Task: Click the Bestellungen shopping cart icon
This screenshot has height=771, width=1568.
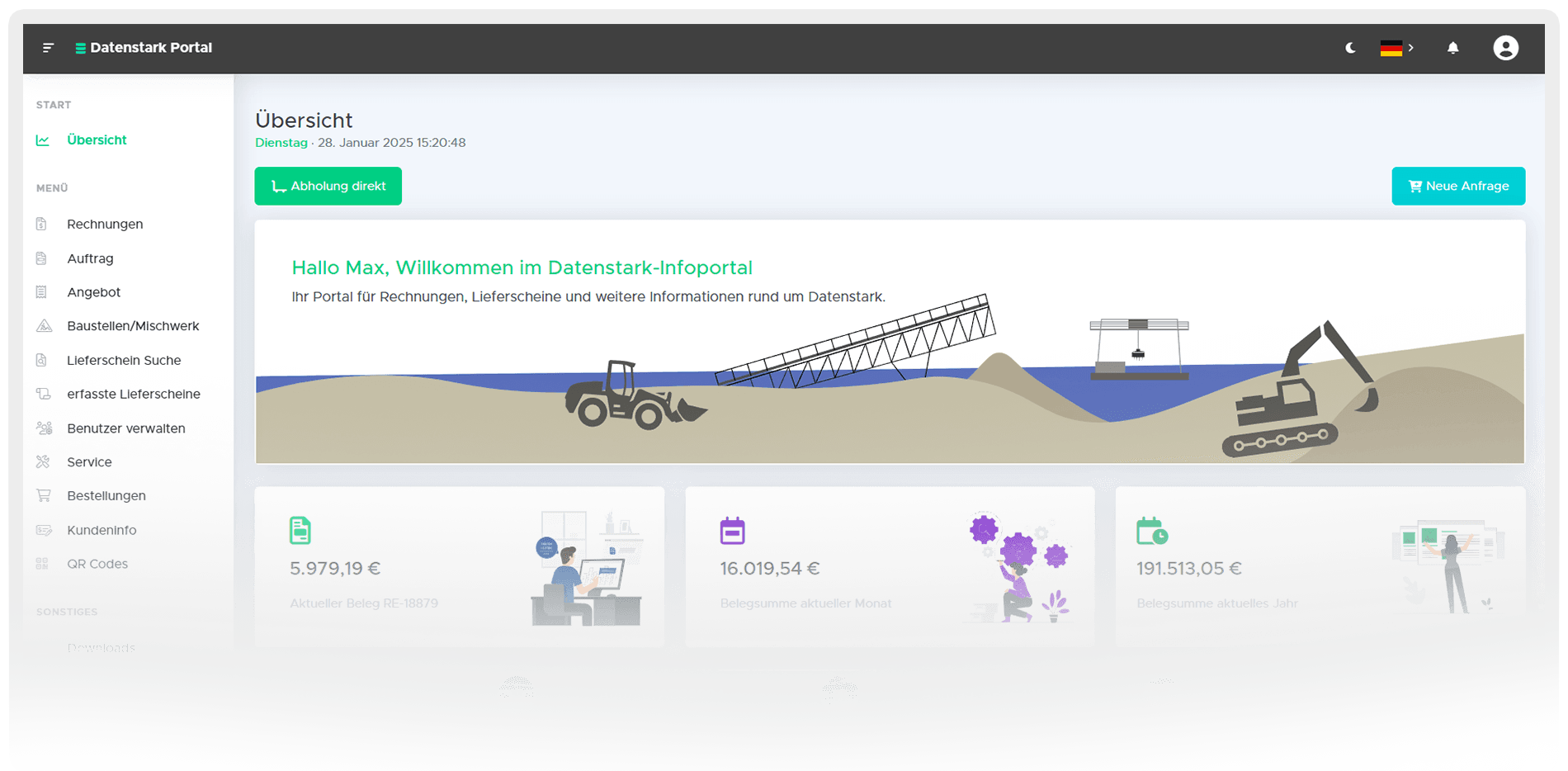Action: pyautogui.click(x=44, y=495)
